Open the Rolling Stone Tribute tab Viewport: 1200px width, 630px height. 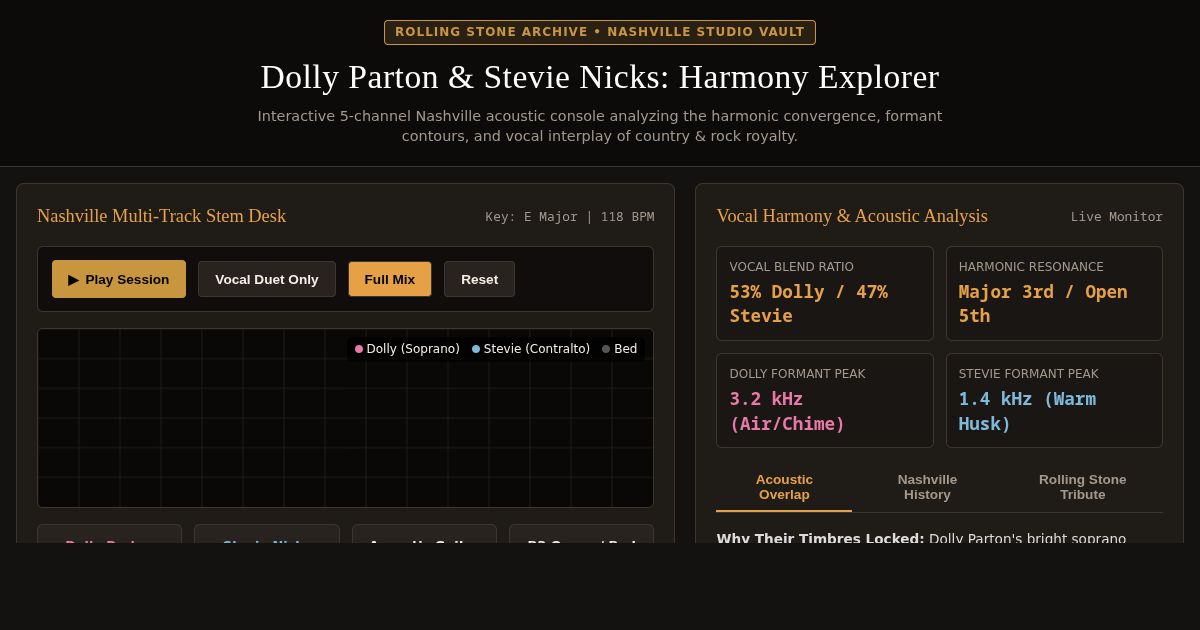1083,487
